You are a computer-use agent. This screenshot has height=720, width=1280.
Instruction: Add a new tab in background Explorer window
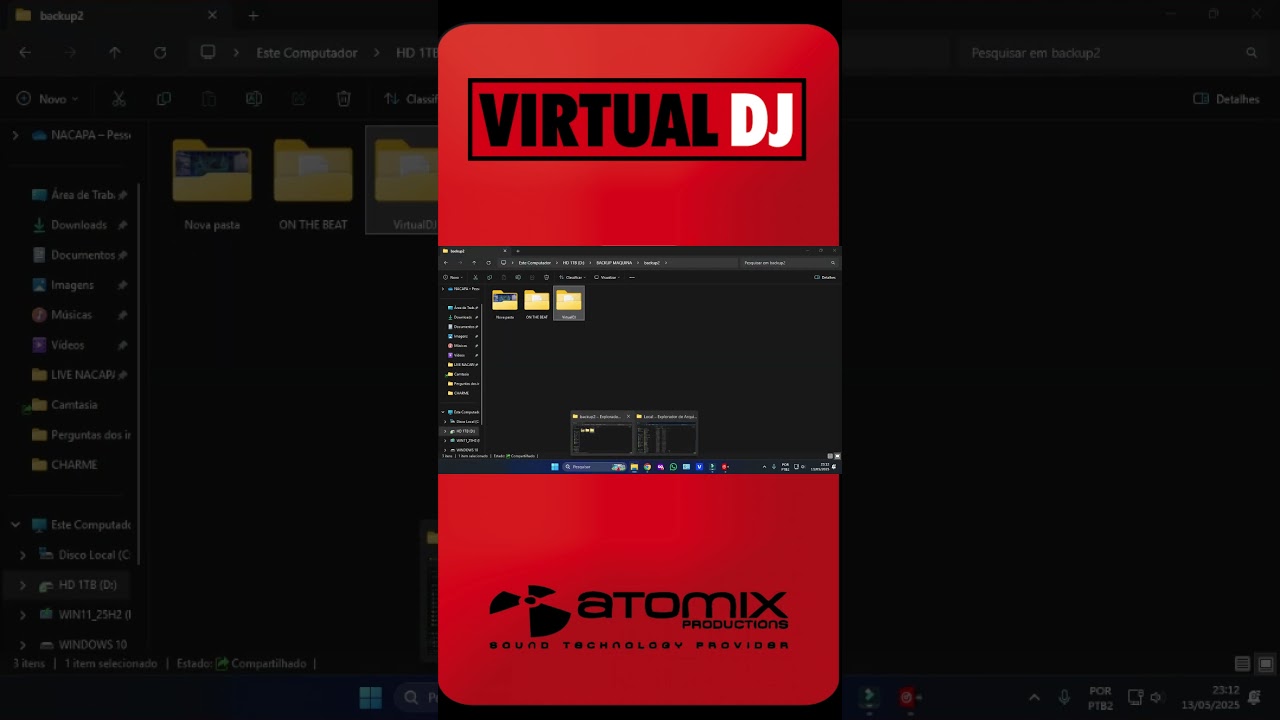coord(253,15)
